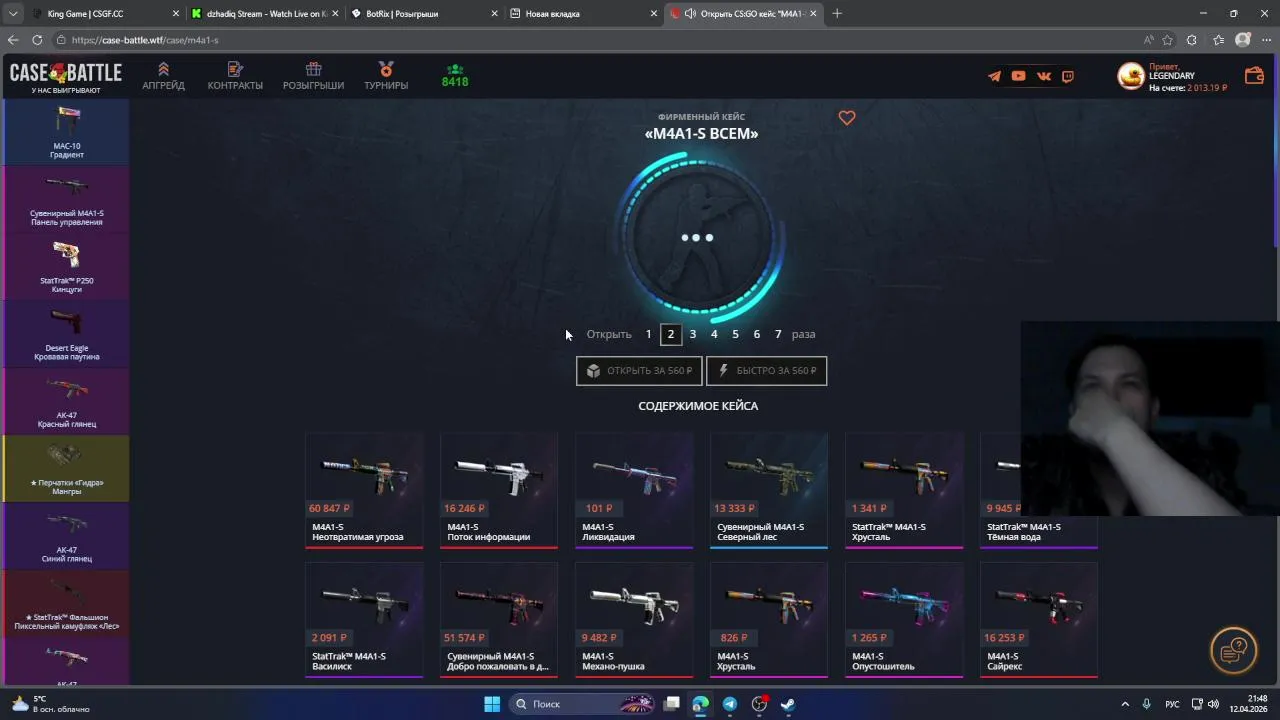Reload the page in browser toolbar
The image size is (1280, 720).
pos(37,40)
